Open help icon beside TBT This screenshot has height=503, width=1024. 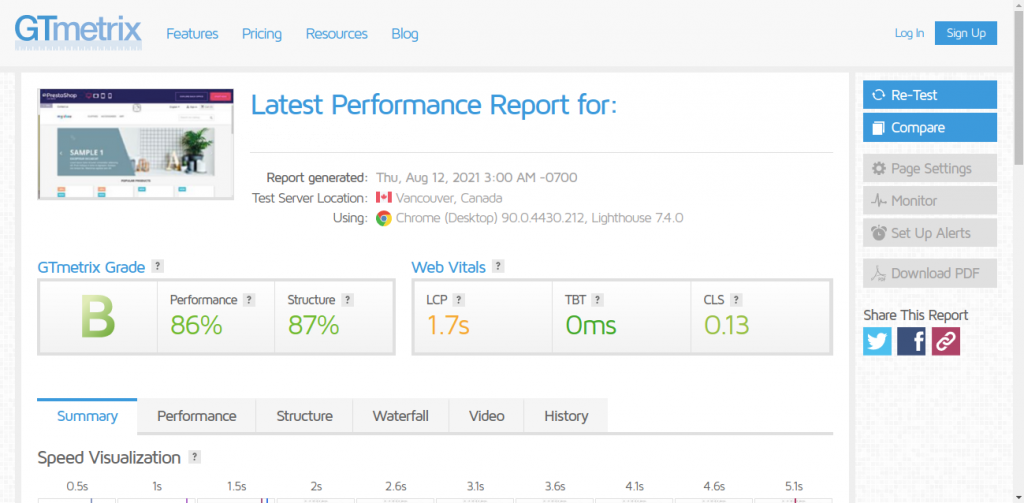(597, 300)
